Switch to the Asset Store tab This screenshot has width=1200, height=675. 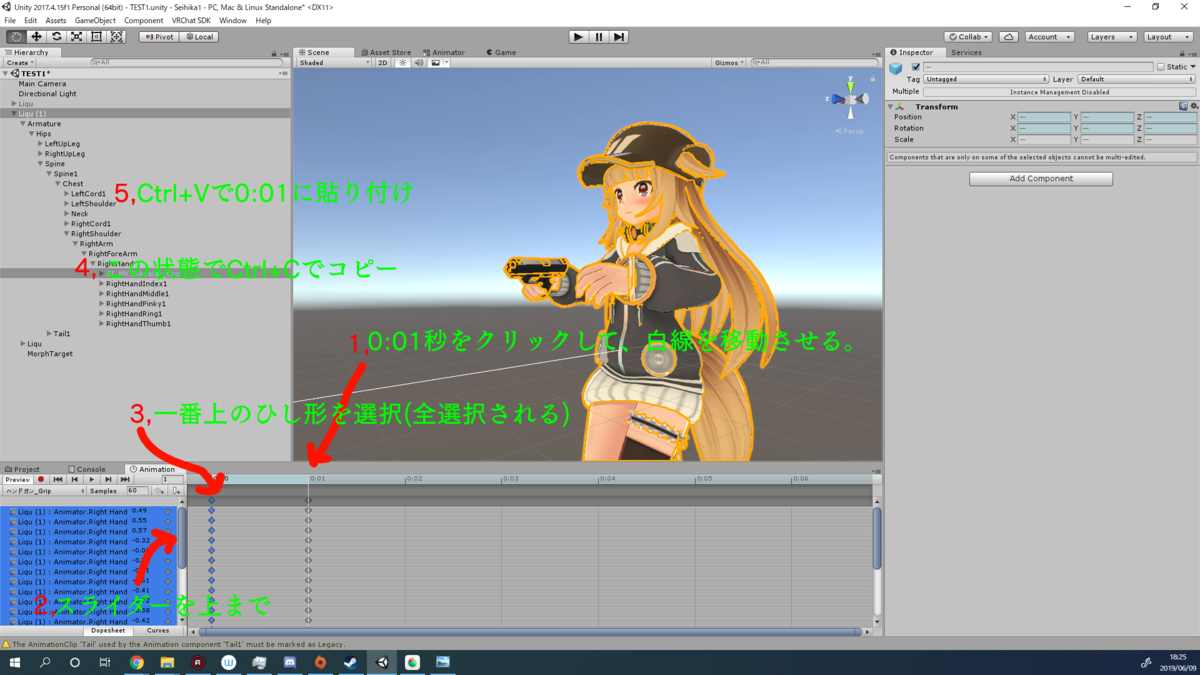(x=386, y=52)
